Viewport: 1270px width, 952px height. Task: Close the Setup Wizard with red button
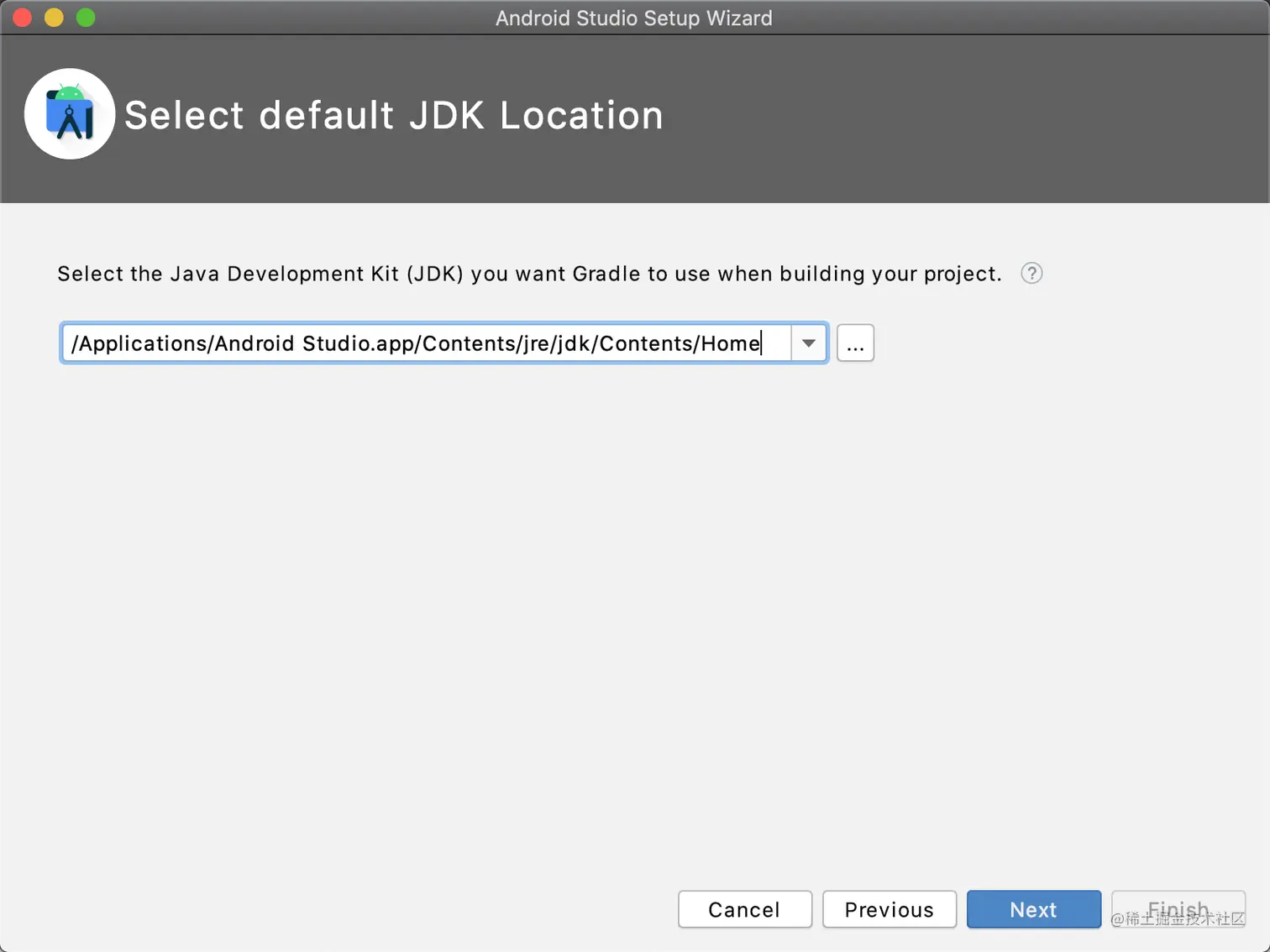23,18
